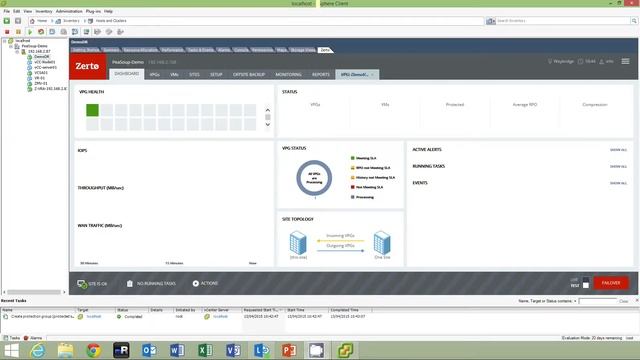Click the this-site building in Site Topology
This screenshot has height=360, width=640.
pyautogui.click(x=298, y=243)
